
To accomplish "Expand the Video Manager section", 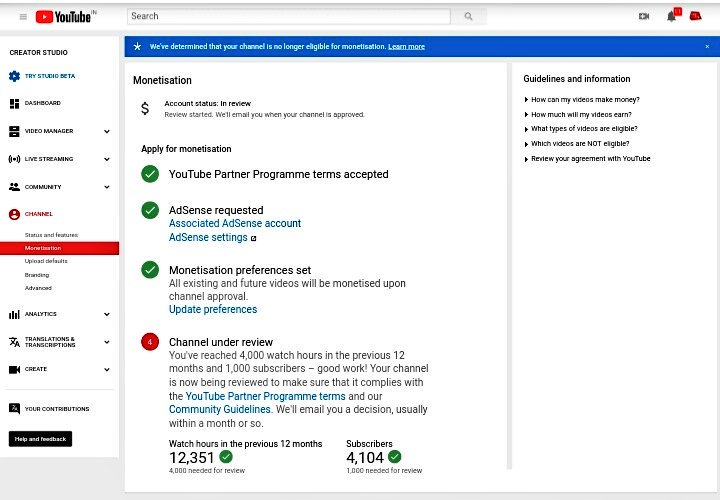I will coord(107,131).
